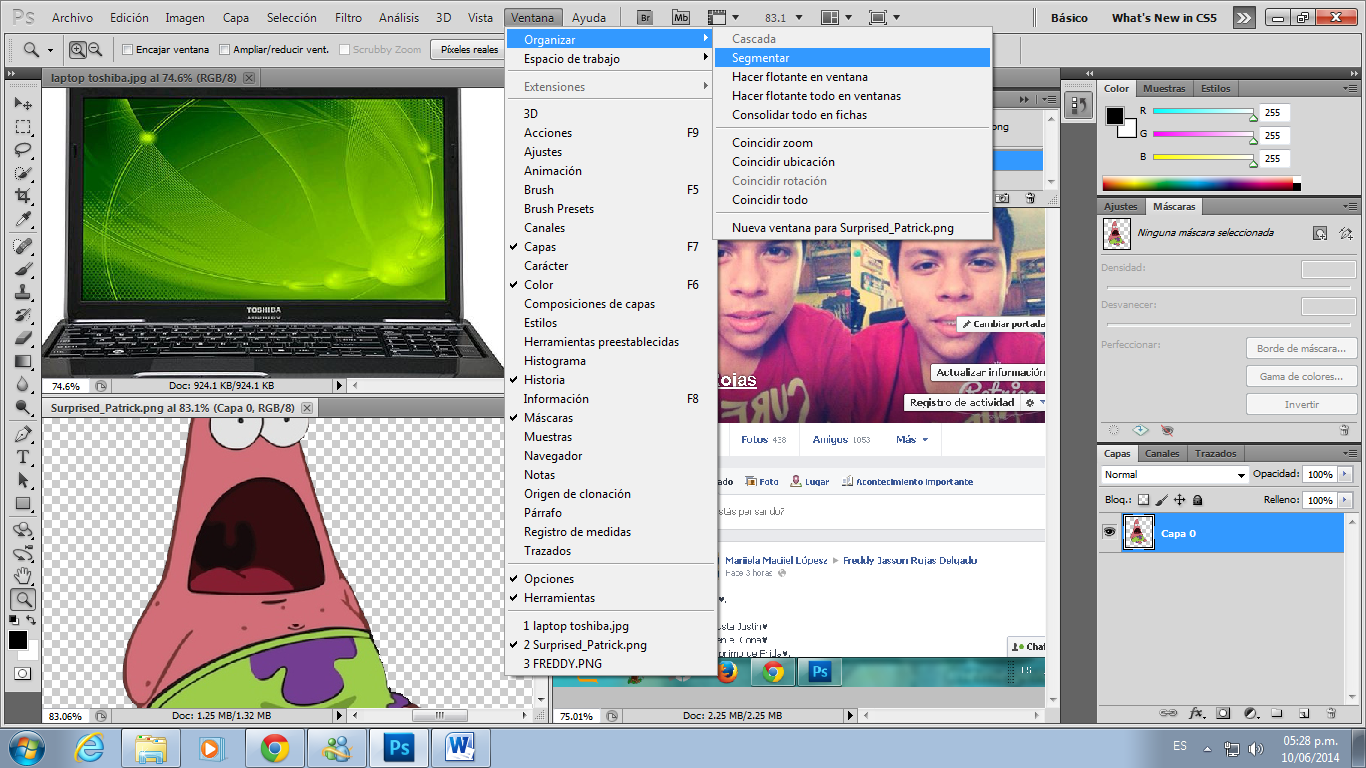Choose Segmentar from the Organizar submenu
Screen dimensions: 1366x768
coord(852,58)
